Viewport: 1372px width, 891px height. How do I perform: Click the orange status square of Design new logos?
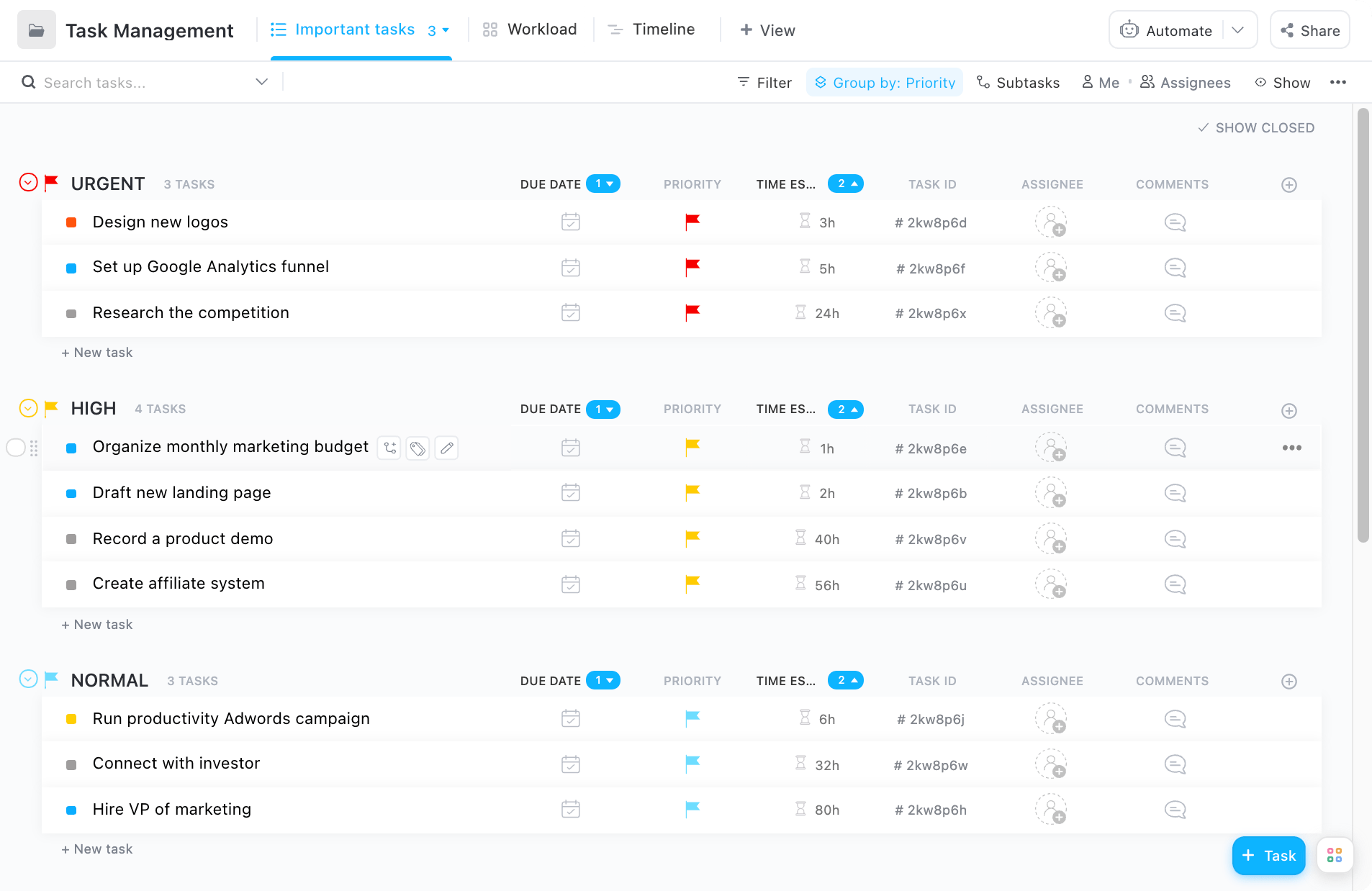[x=71, y=222]
